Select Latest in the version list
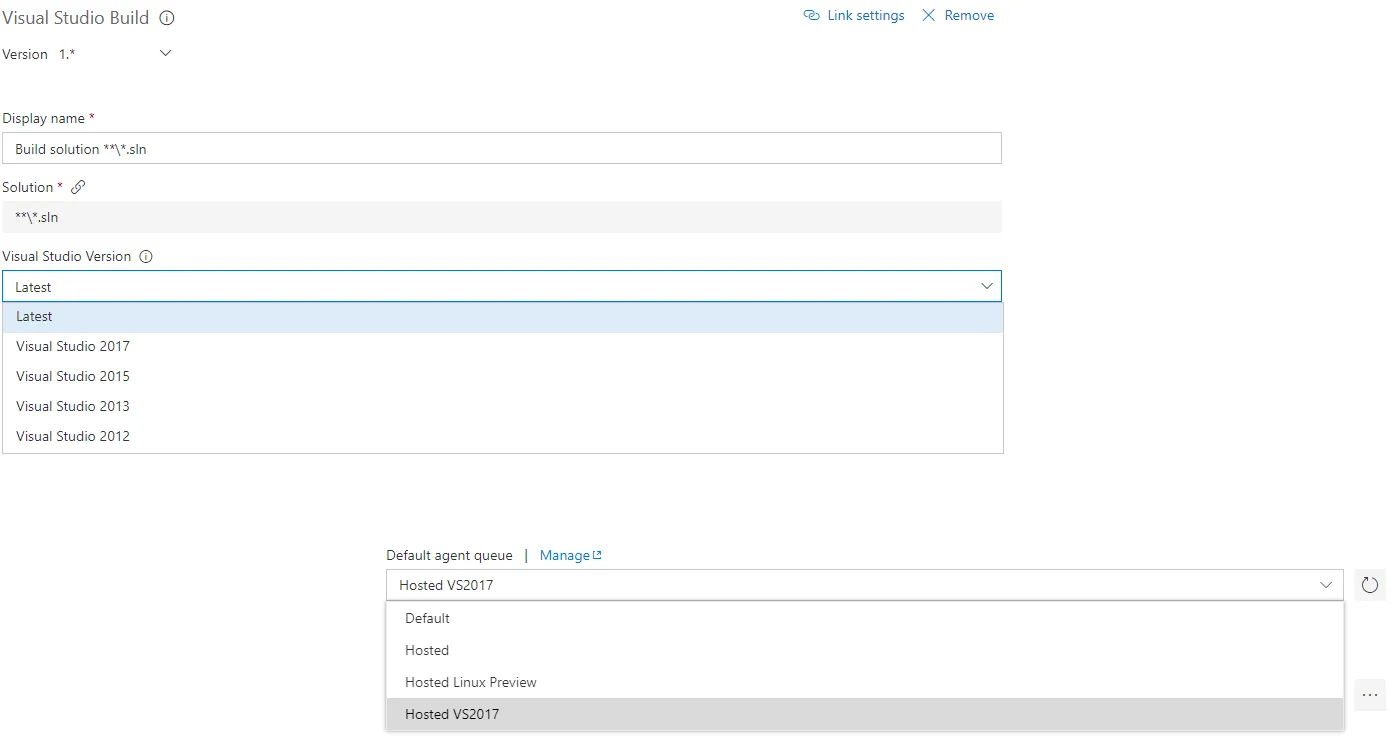 [503, 317]
